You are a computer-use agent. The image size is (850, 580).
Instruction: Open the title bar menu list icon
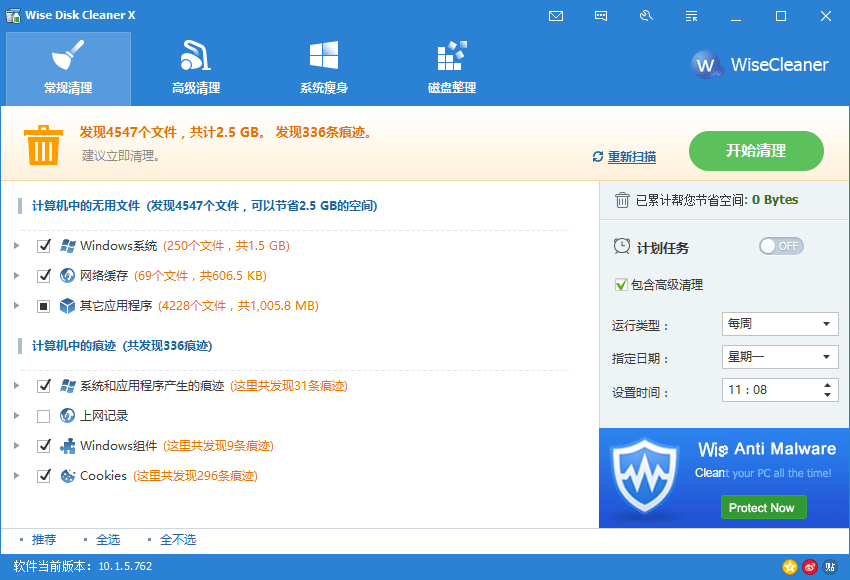(x=691, y=16)
